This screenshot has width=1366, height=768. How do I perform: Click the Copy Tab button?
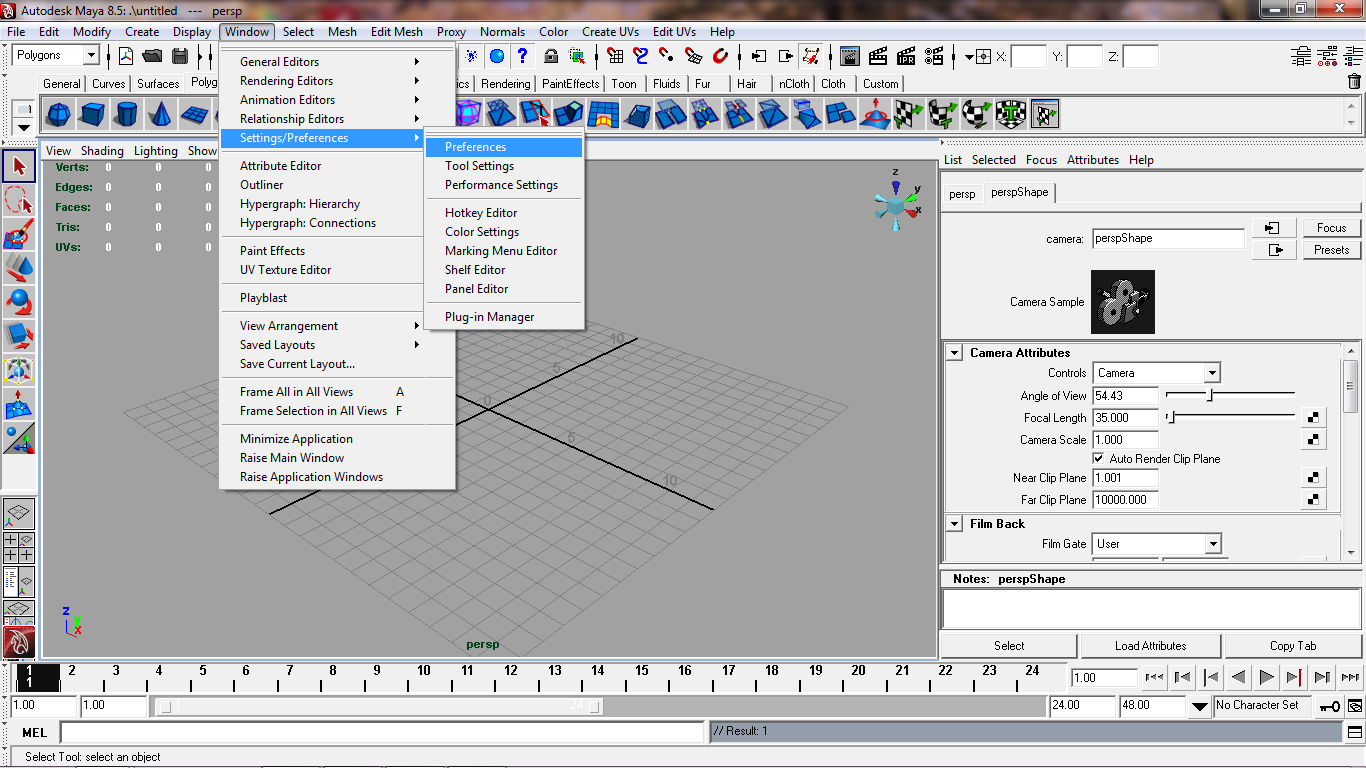click(1293, 646)
